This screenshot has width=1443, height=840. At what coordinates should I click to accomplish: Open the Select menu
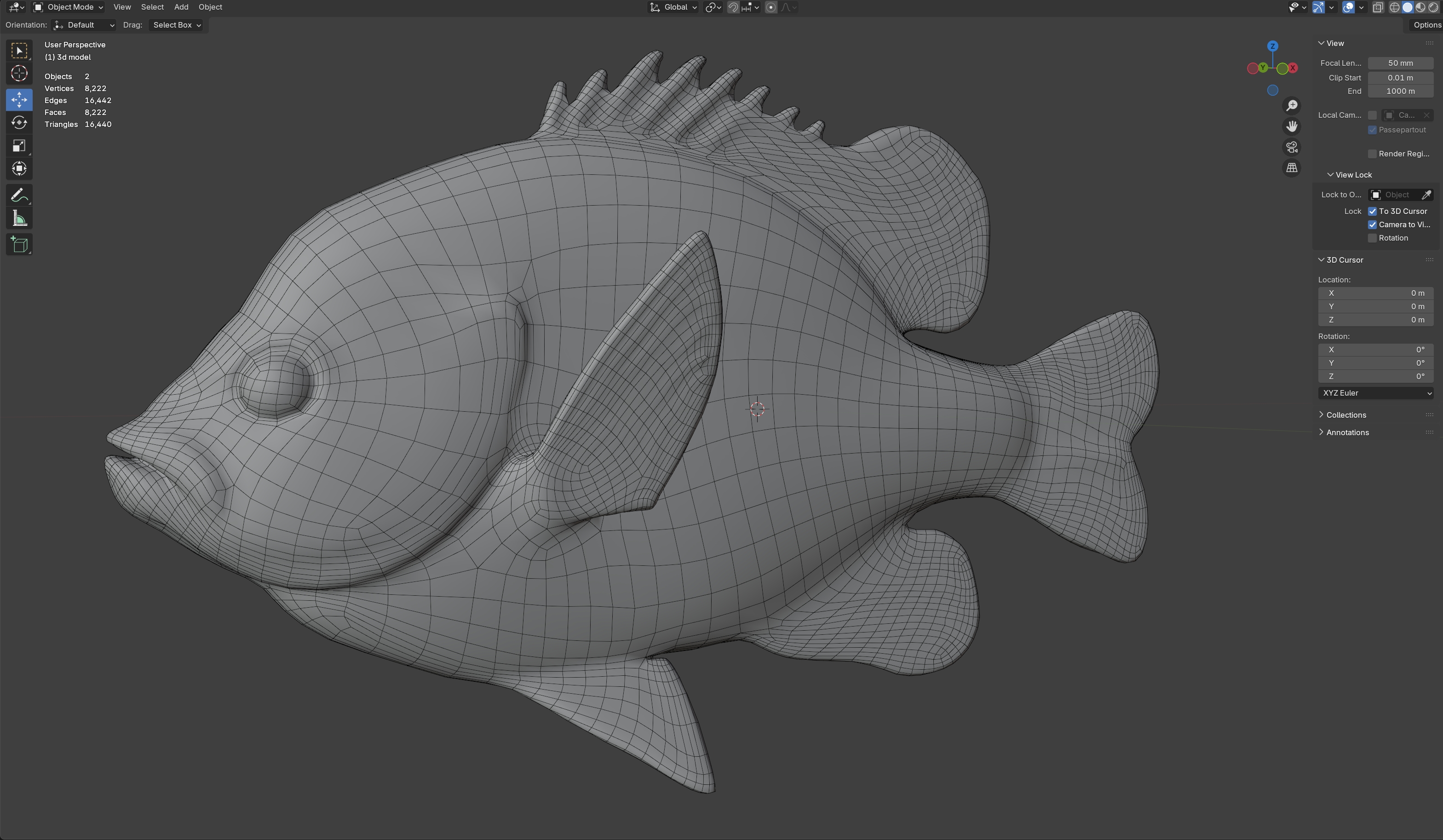(152, 7)
